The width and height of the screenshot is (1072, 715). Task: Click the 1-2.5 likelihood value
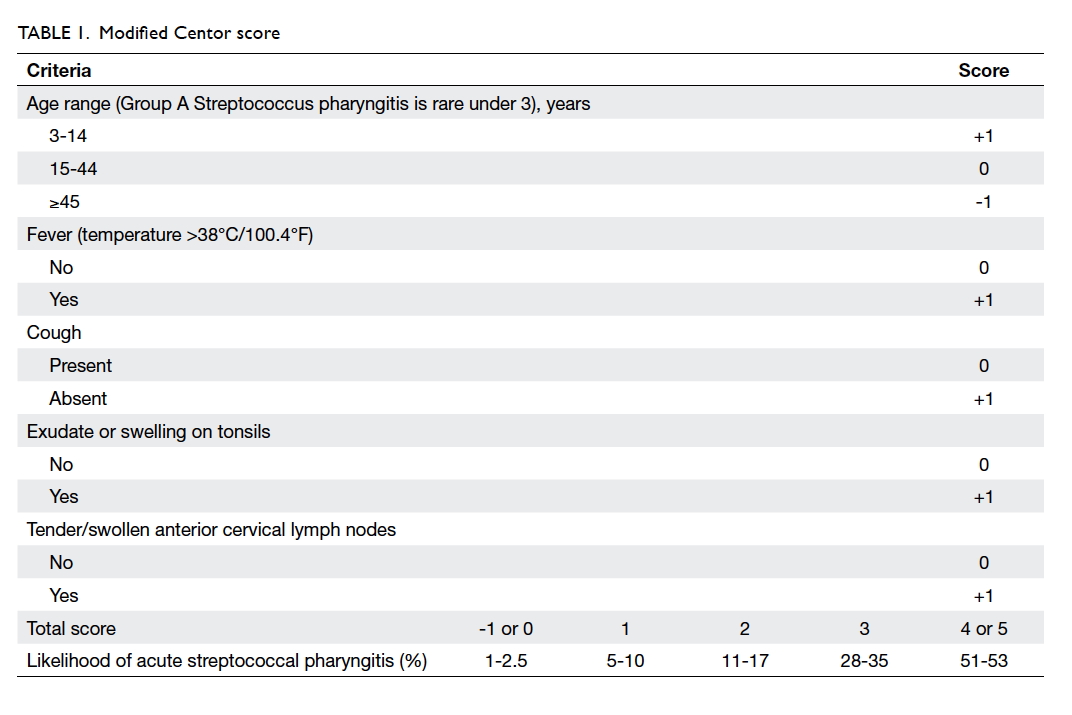506,660
